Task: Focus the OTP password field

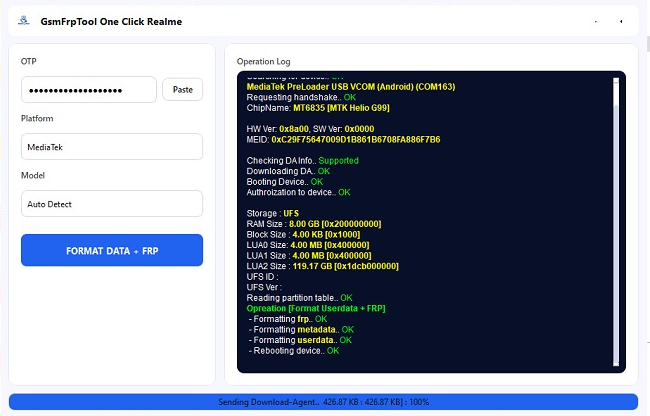Action: point(89,89)
